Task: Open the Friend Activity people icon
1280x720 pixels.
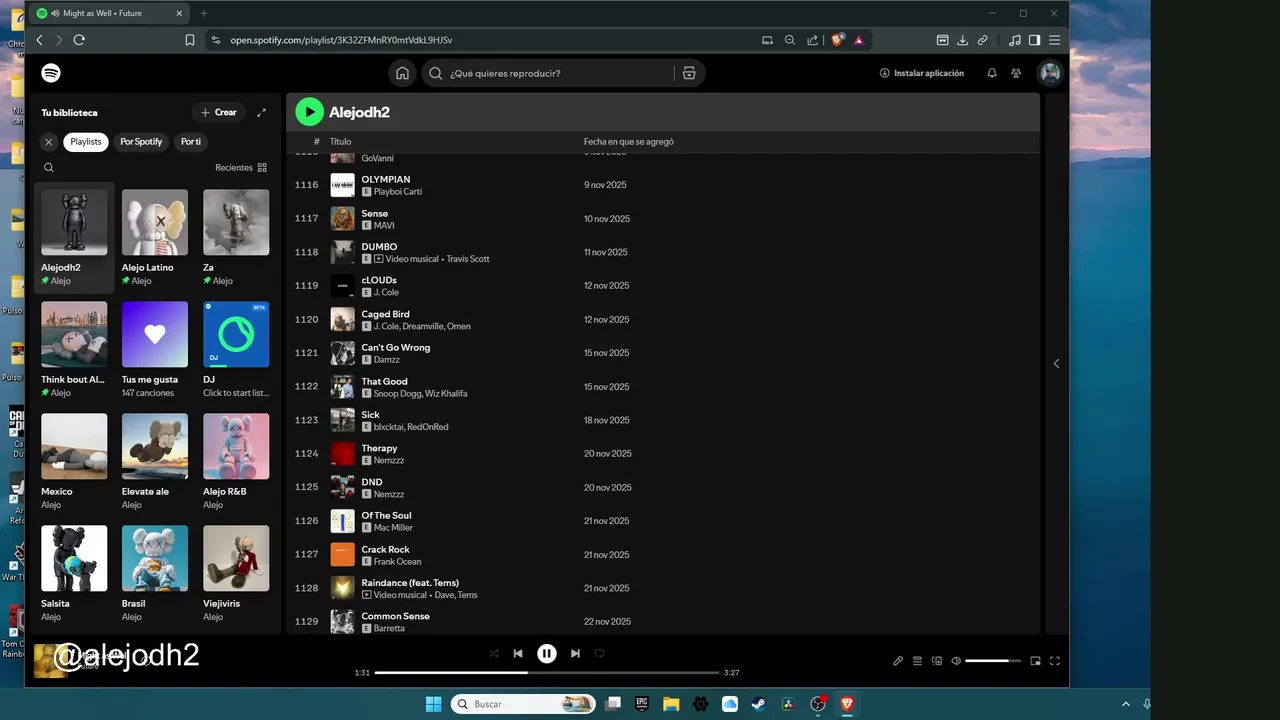Action: (x=1016, y=73)
